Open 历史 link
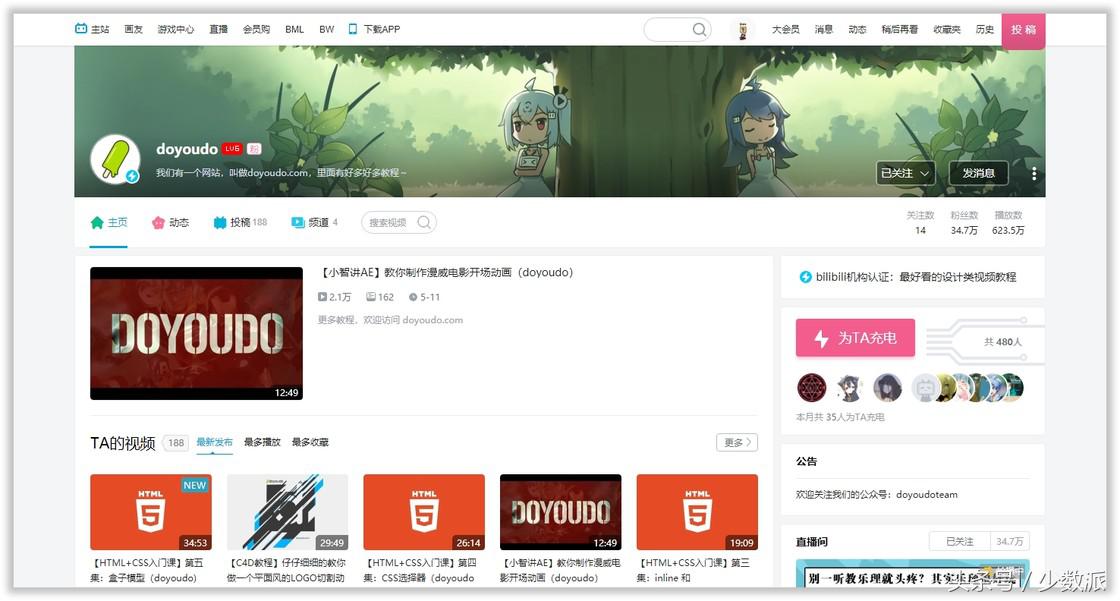1120x601 pixels. click(x=985, y=29)
